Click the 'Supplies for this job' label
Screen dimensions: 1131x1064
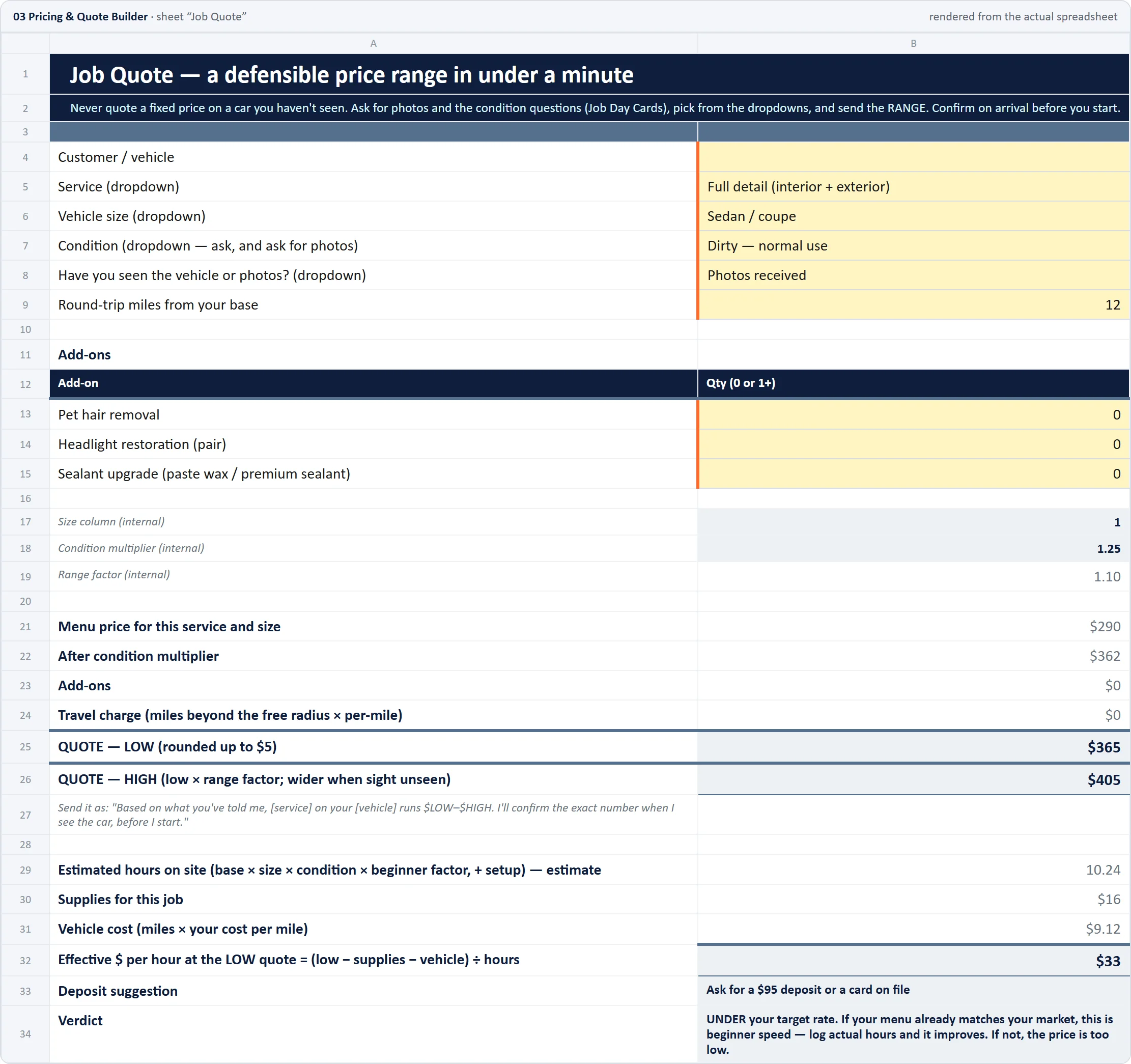(121, 900)
